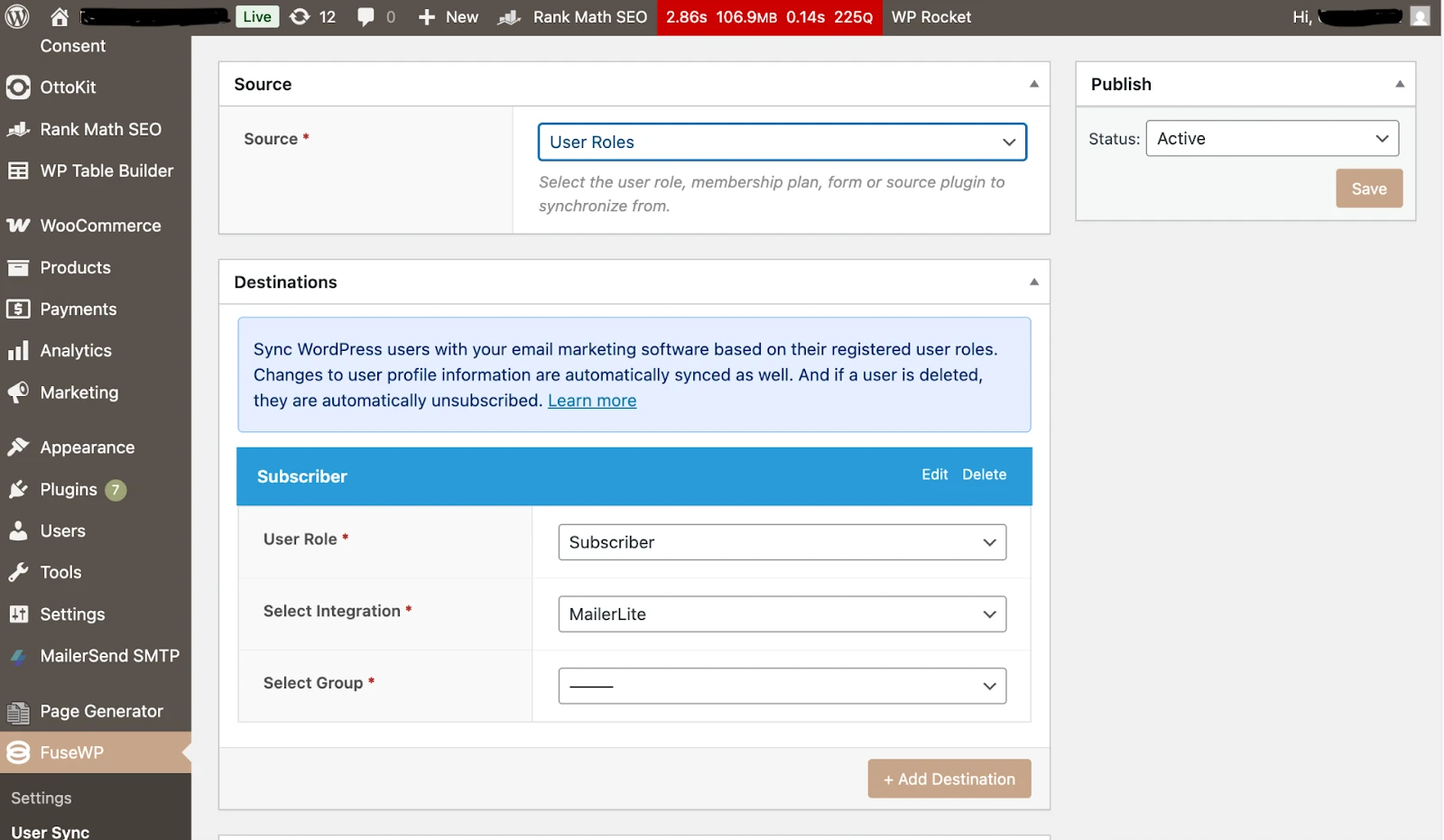This screenshot has height=840, width=1444.
Task: Click the Users person icon
Action: tap(18, 531)
